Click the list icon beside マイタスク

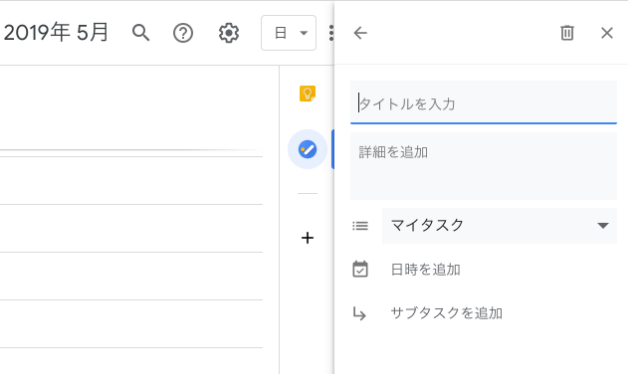[360, 226]
